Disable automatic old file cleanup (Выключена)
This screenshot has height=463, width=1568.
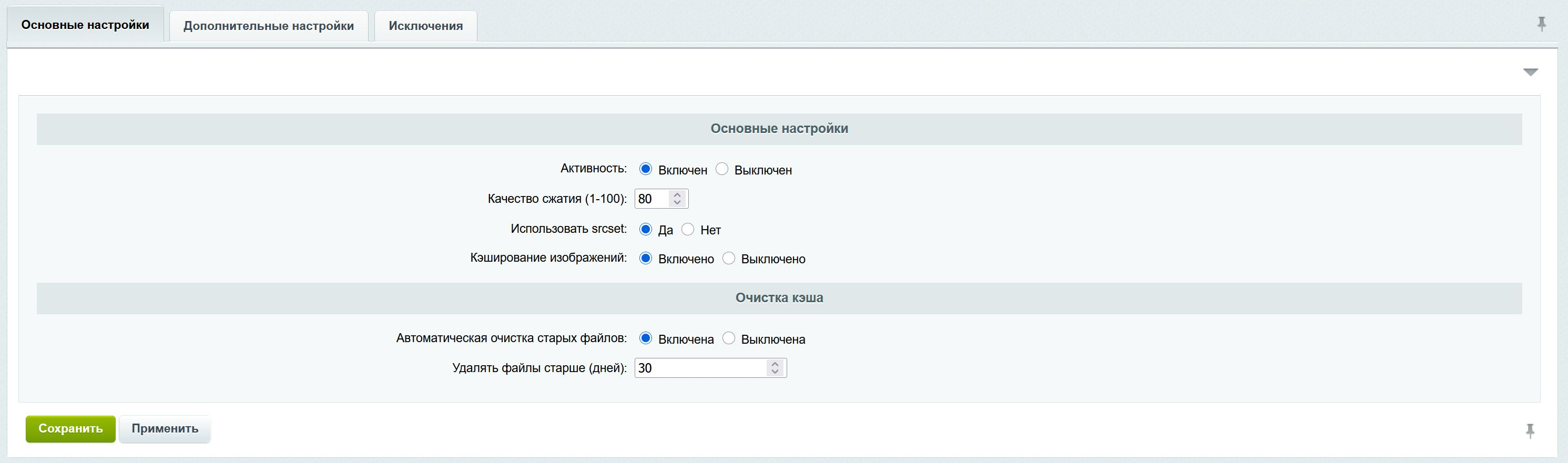click(x=729, y=338)
